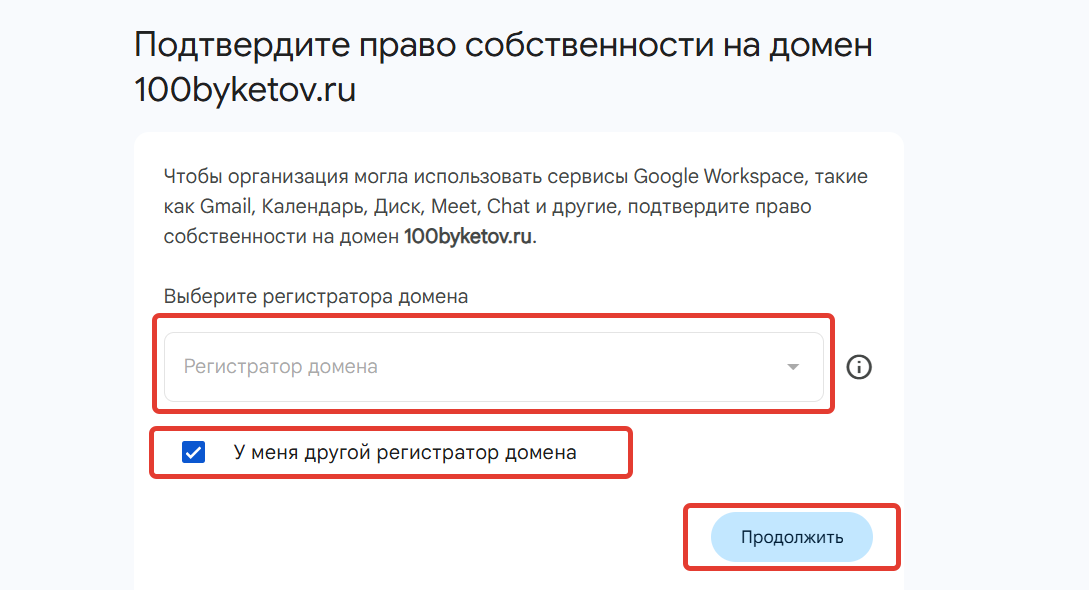Click the Выберите регистратора домена label
The height and width of the screenshot is (590, 1089).
(x=316, y=296)
